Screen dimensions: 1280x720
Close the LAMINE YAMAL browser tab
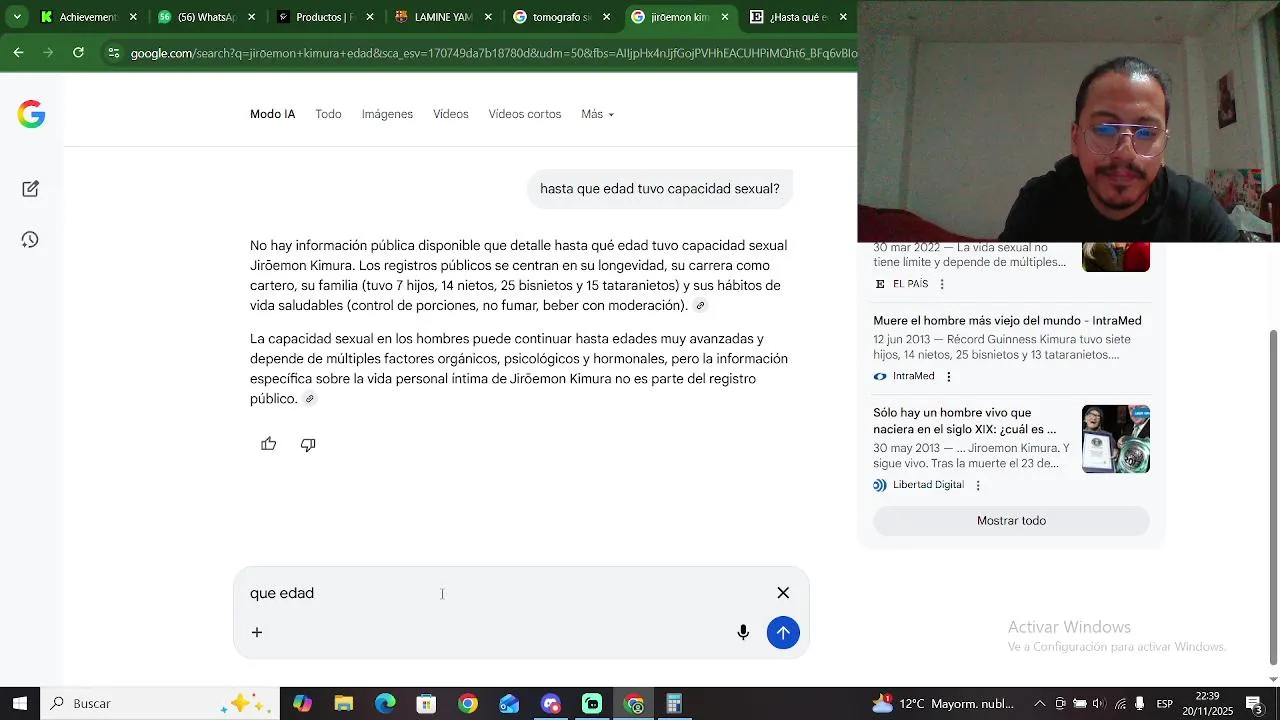[x=488, y=17]
